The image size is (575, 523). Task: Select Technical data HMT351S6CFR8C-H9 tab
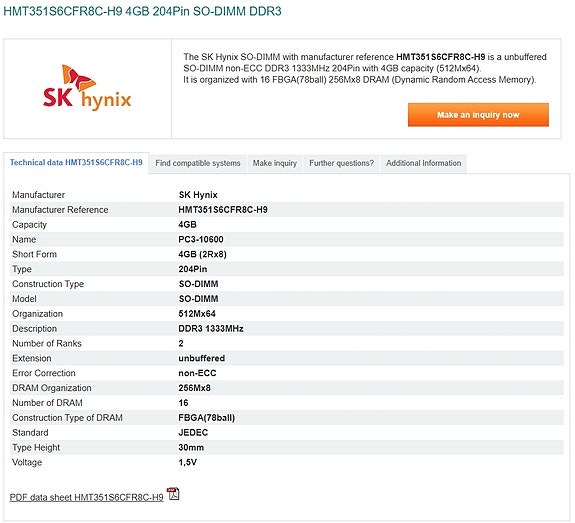pos(76,162)
